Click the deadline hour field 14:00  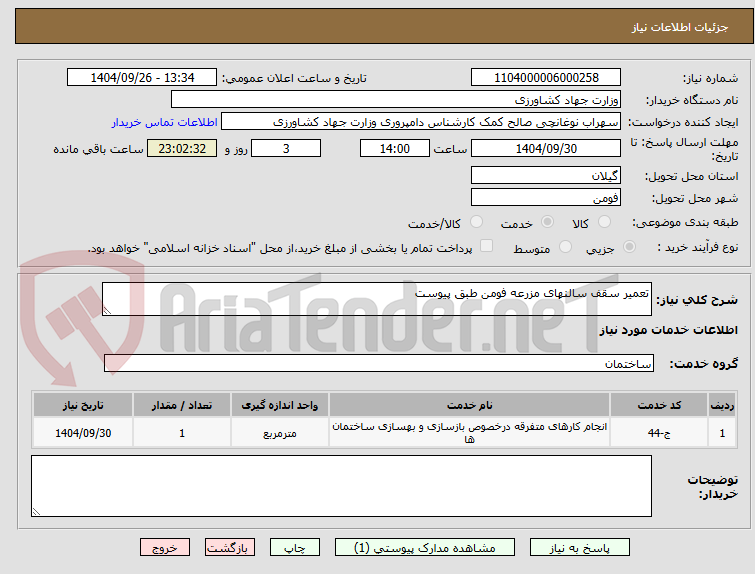(x=395, y=148)
